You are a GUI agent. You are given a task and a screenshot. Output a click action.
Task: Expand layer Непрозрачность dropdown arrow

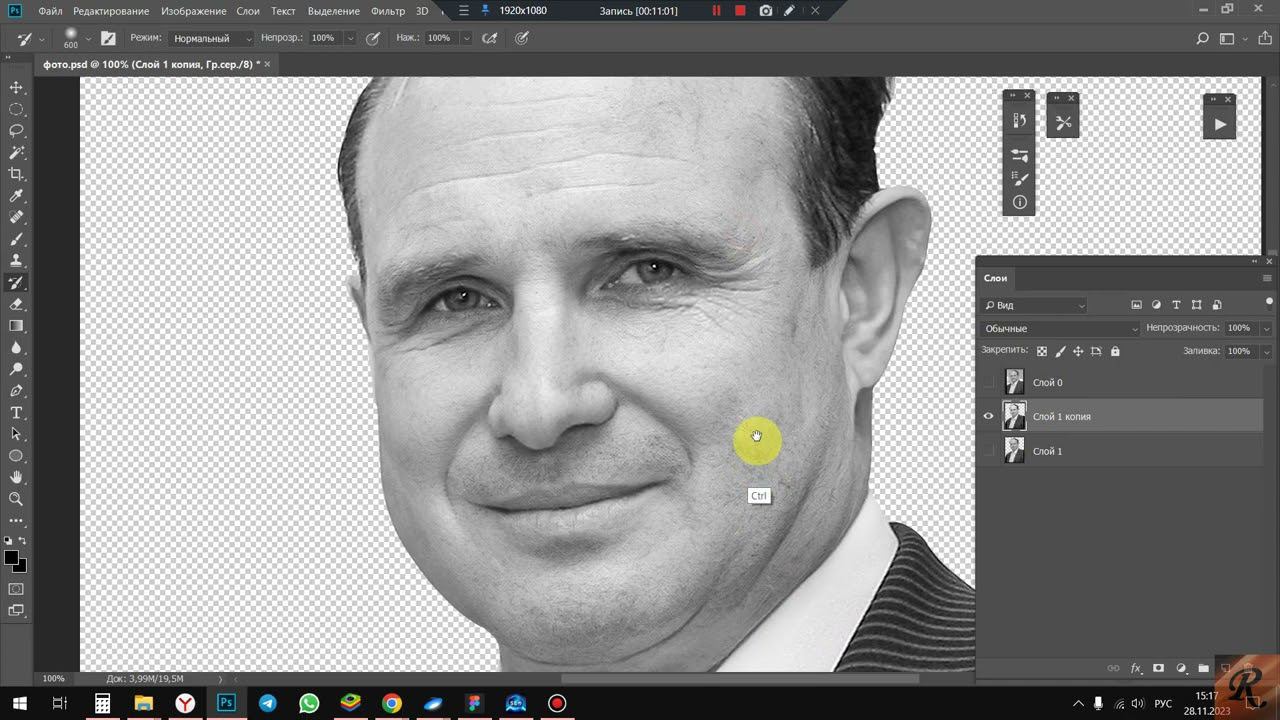click(x=1266, y=328)
